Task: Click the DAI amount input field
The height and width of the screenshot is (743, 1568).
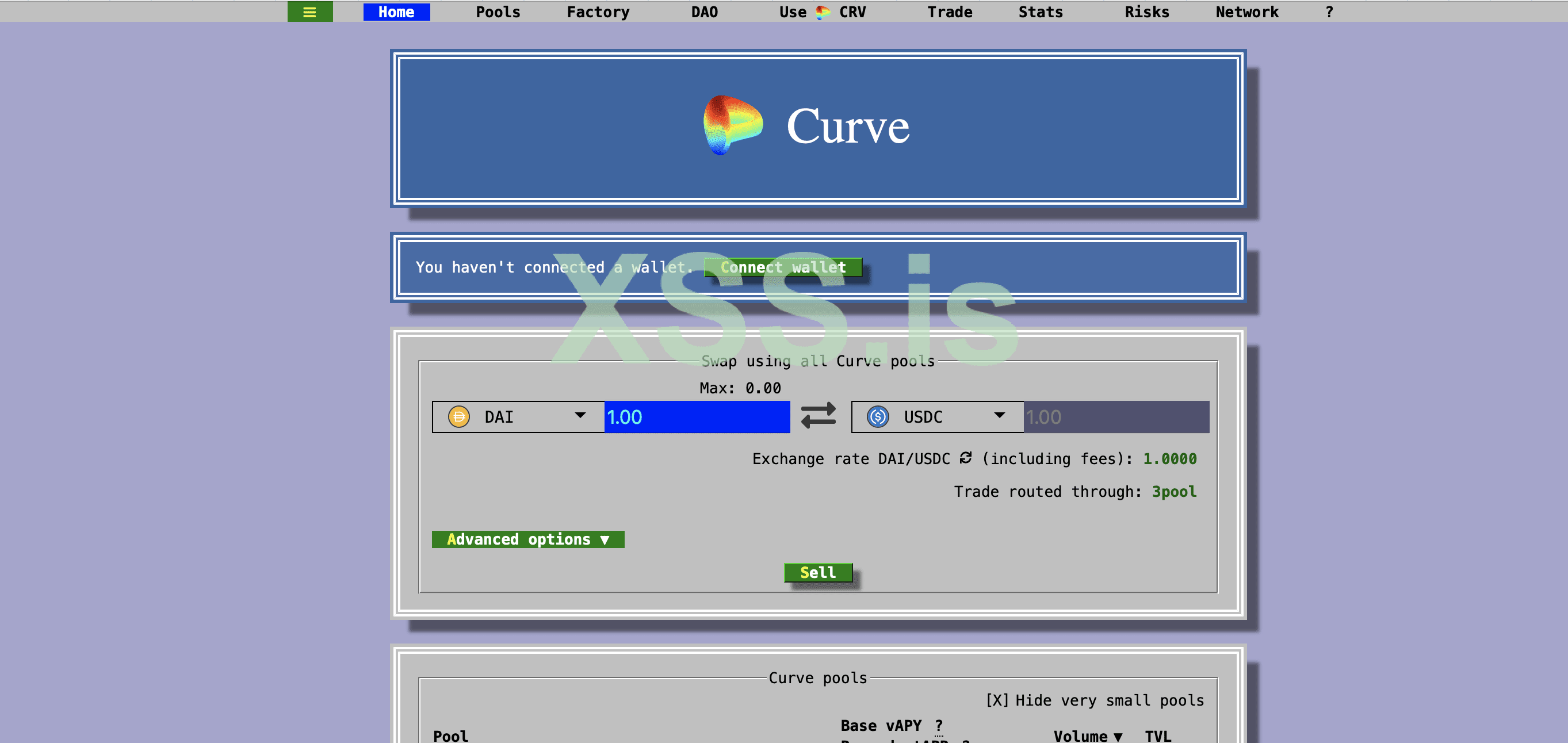Action: (697, 417)
